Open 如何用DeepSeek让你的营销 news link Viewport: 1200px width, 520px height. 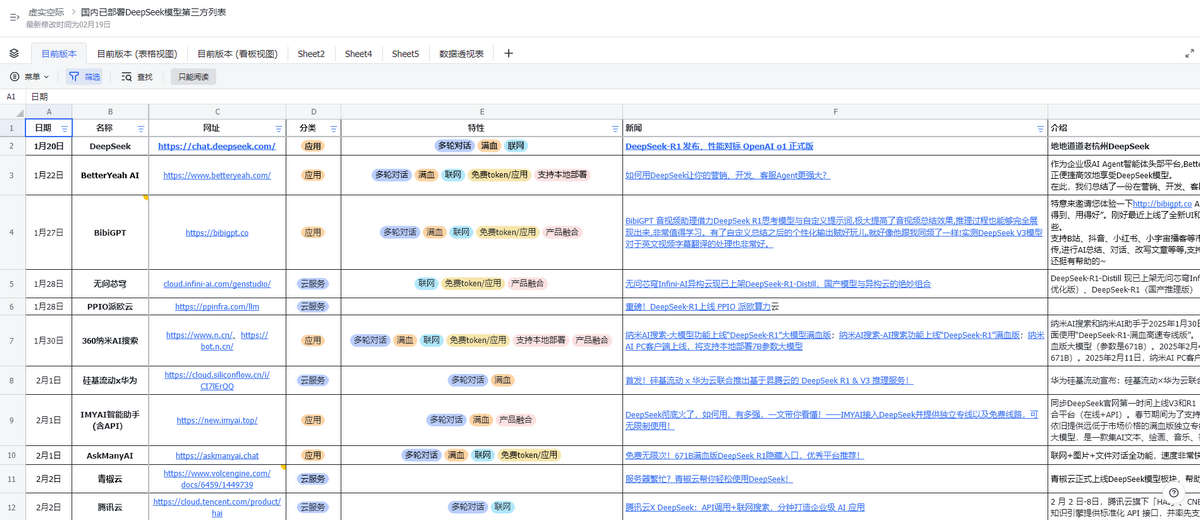(727, 175)
